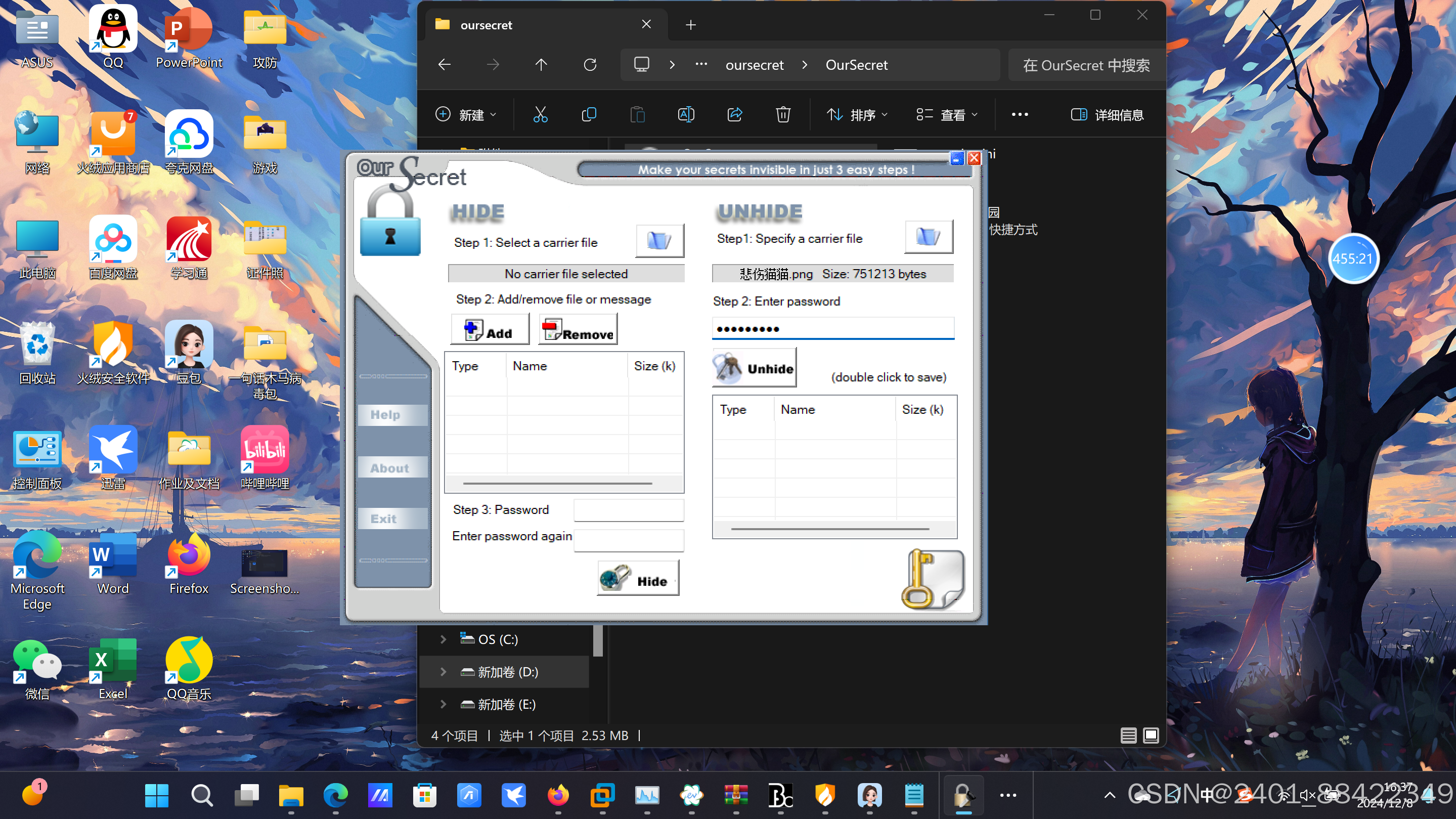Open the 排序 sort dropdown
The image size is (1456, 819).
tap(857, 115)
